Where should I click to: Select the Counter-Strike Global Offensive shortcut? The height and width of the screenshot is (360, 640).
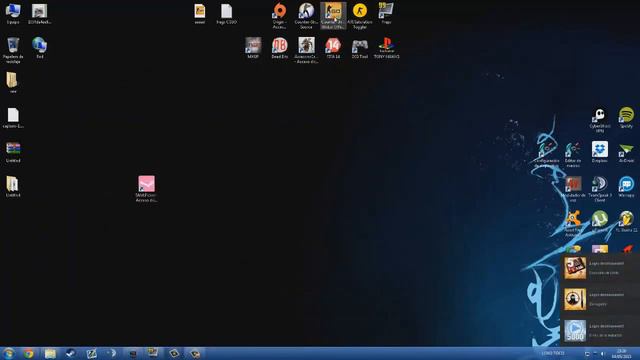(x=333, y=16)
